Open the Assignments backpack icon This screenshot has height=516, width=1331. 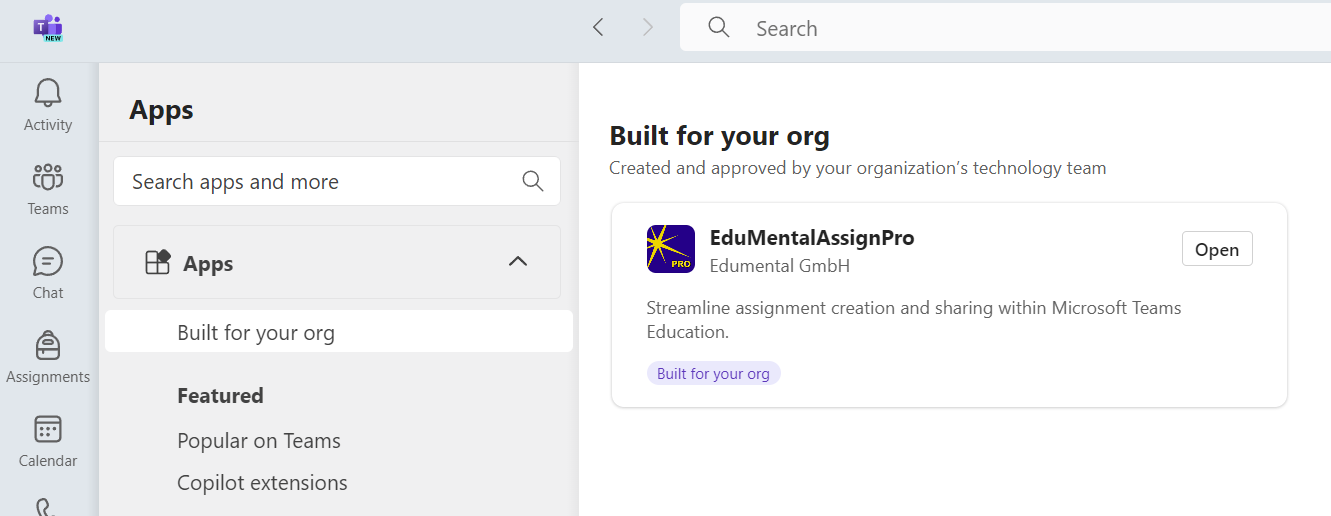[x=48, y=346]
